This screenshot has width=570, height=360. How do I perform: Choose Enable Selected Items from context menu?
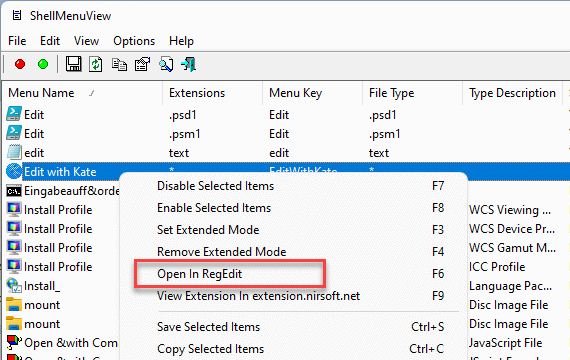[x=294, y=208]
